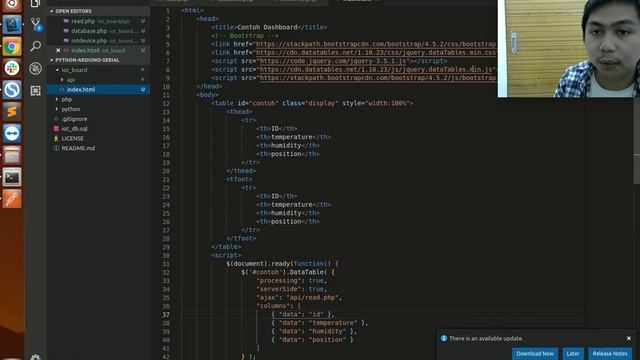Open Release Notes from notification
This screenshot has height=360, width=640.
(x=610, y=353)
